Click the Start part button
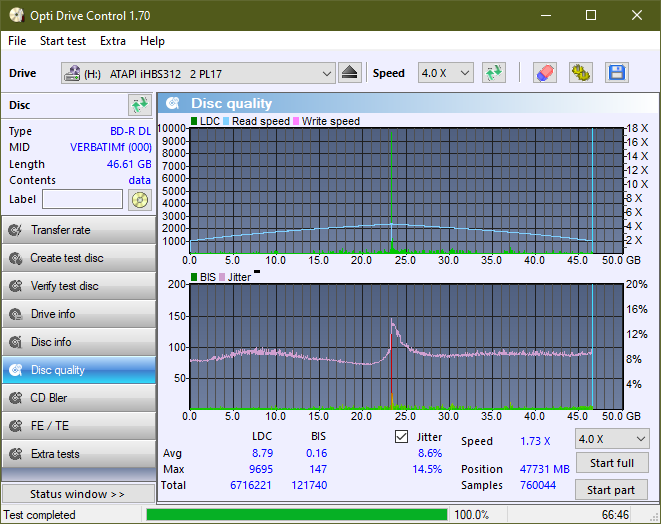Screen dimensions: 661x524 [x=612, y=490]
